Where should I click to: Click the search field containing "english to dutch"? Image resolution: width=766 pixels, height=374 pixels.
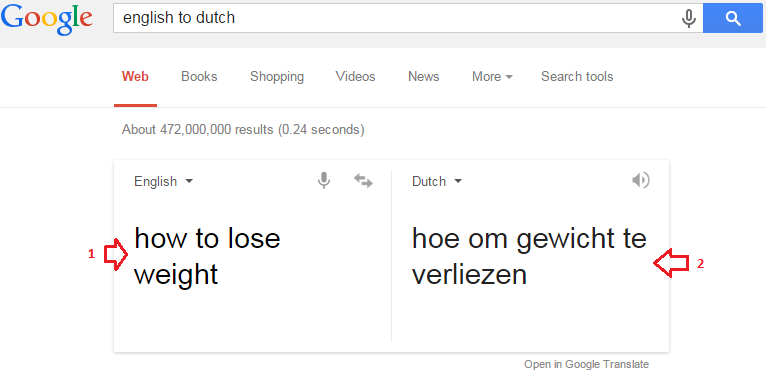coord(397,19)
